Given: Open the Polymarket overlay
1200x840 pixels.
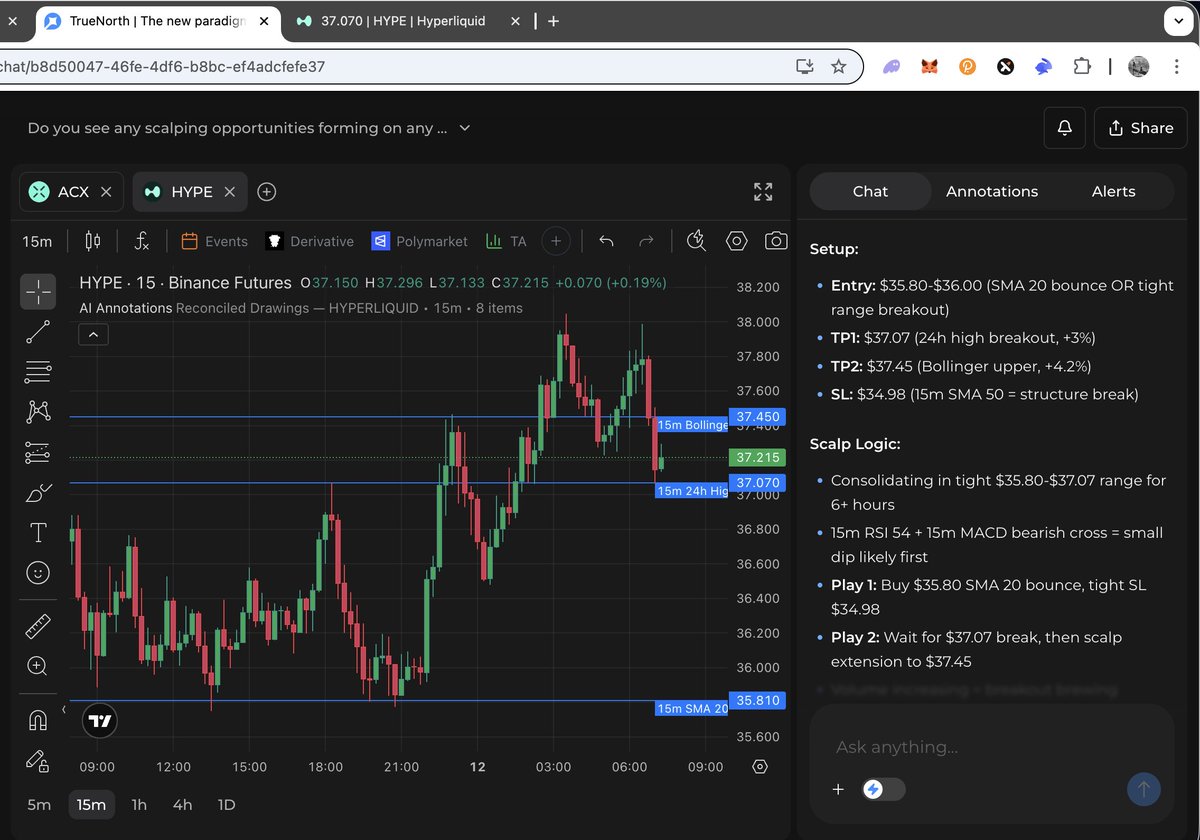Looking at the screenshot, I should pyautogui.click(x=419, y=241).
